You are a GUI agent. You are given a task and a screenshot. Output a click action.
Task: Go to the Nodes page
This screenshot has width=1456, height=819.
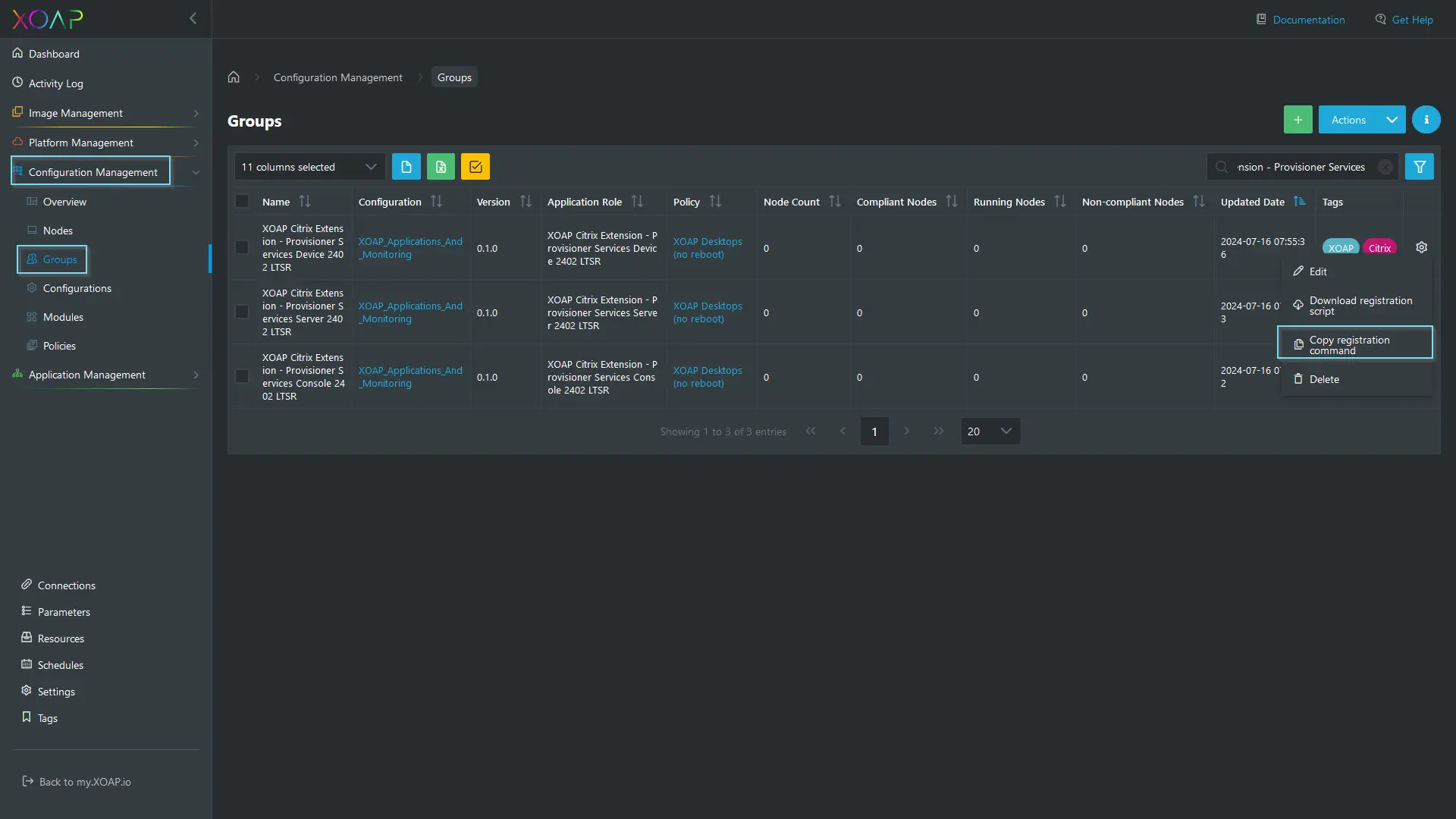click(x=58, y=231)
